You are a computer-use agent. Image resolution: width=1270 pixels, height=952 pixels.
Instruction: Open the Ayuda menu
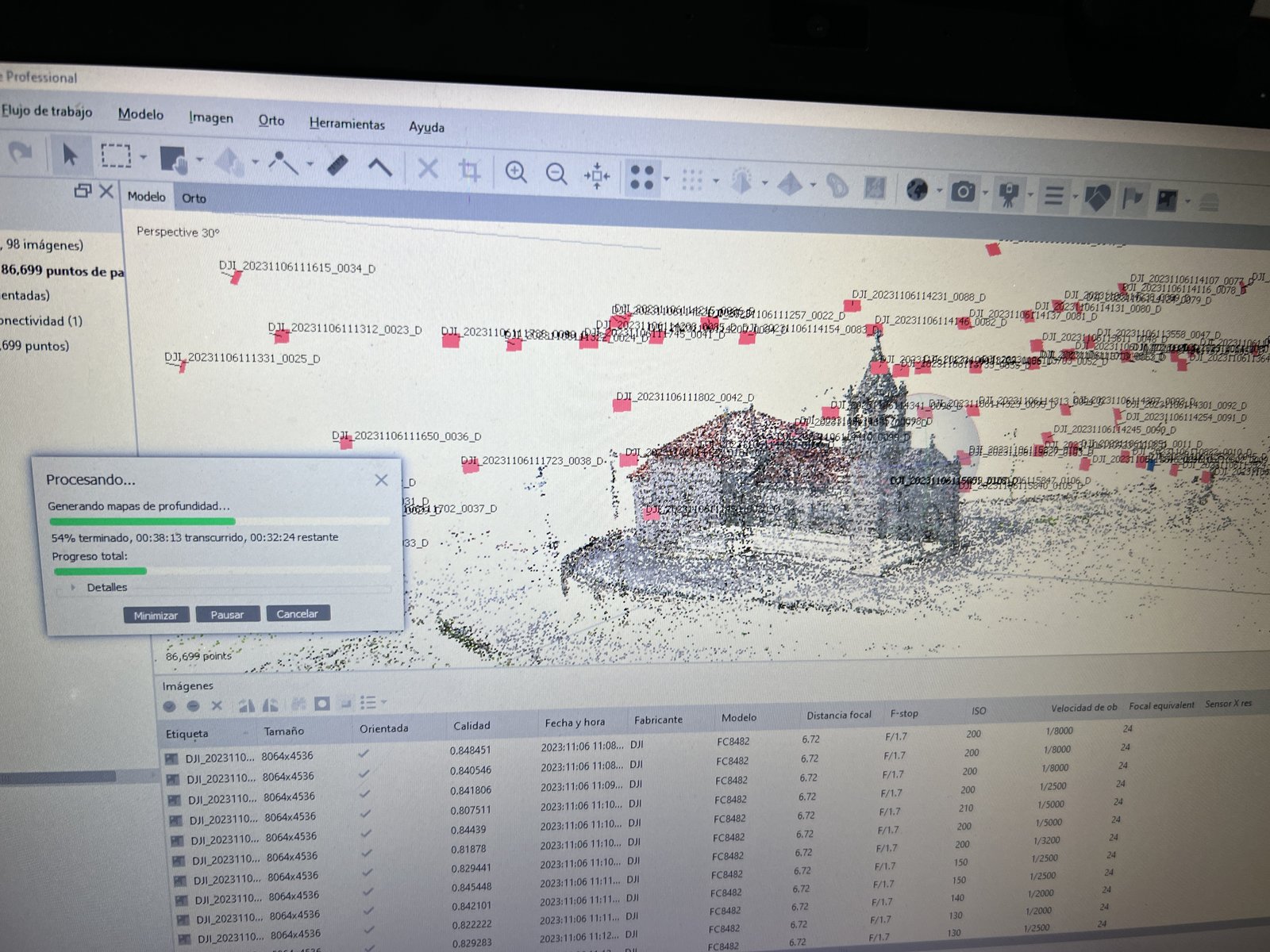[426, 127]
